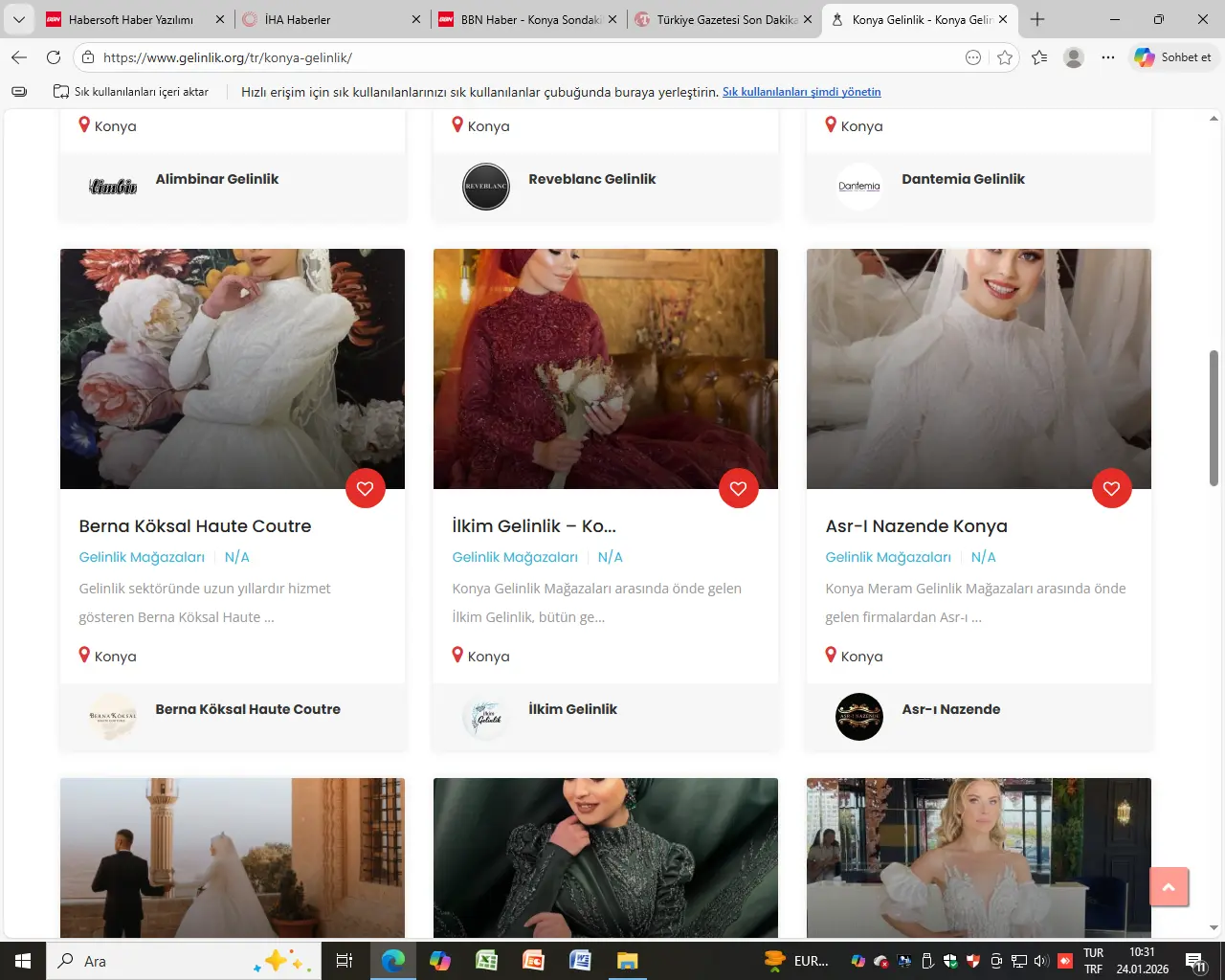Open the Sohbet et Copilot button
1225x980 pixels.
pos(1174,57)
